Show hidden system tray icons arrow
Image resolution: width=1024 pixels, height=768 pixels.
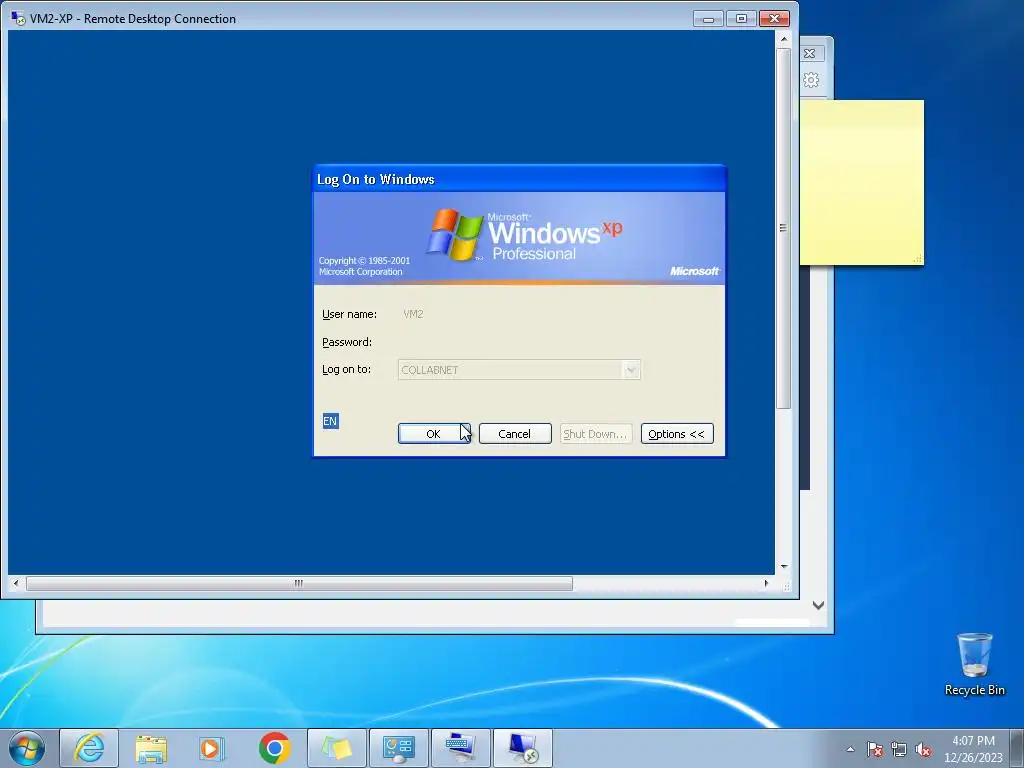[x=850, y=749]
